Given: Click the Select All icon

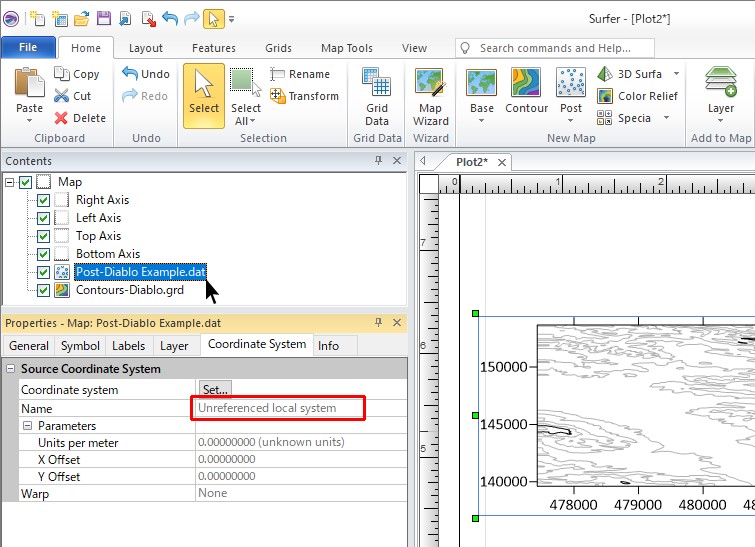Looking at the screenshot, I should click(246, 82).
